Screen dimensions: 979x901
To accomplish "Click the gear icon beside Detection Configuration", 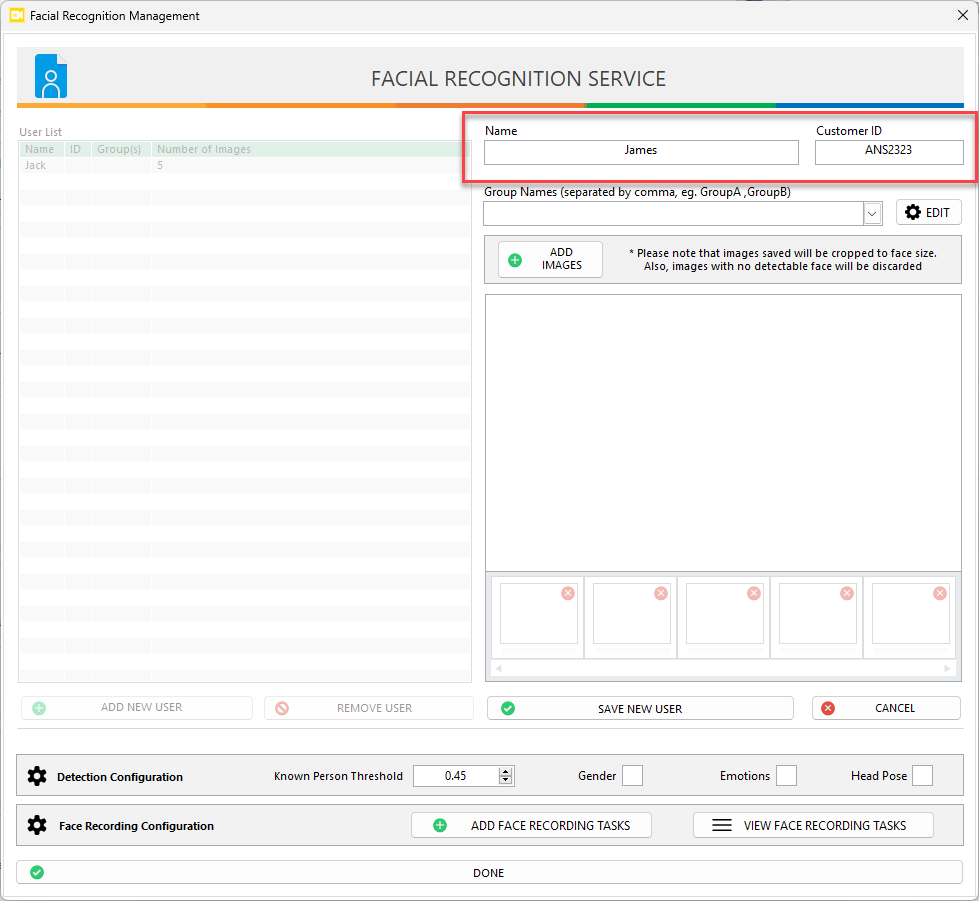I will click(37, 776).
